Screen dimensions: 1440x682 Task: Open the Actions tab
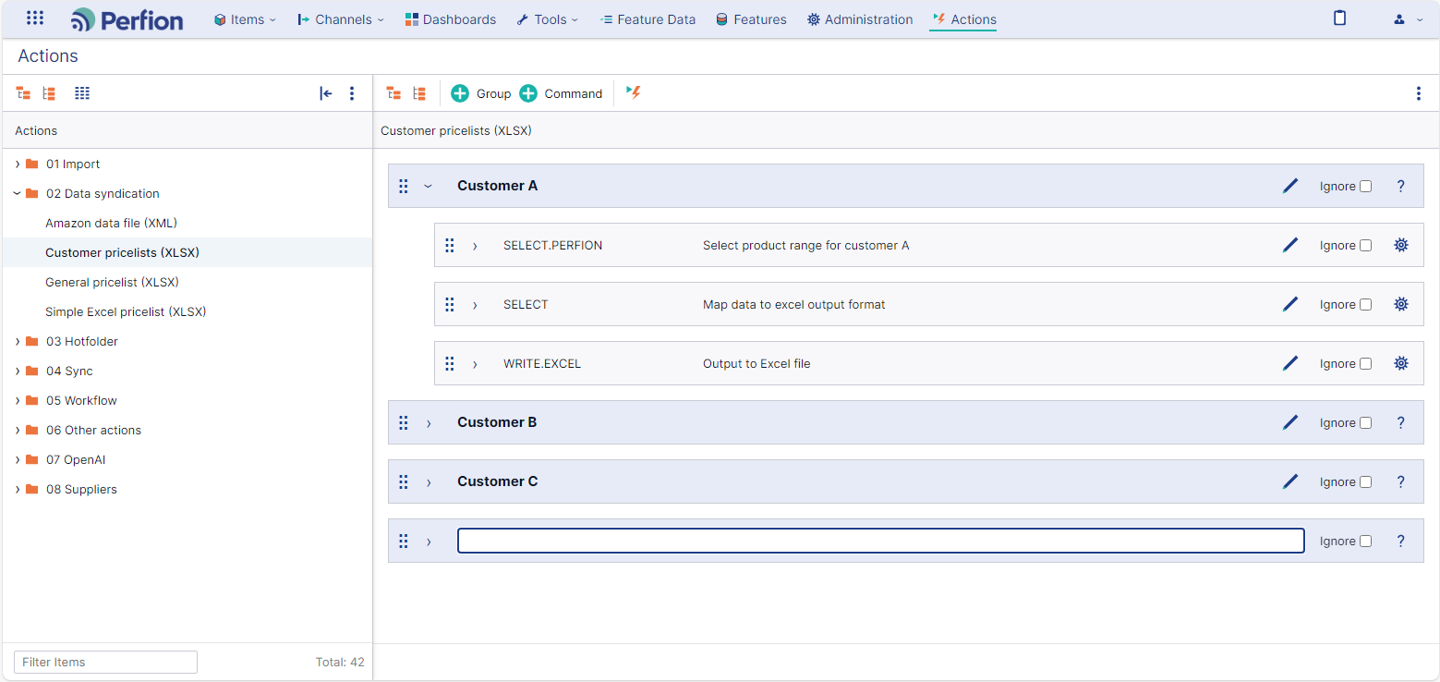964,19
